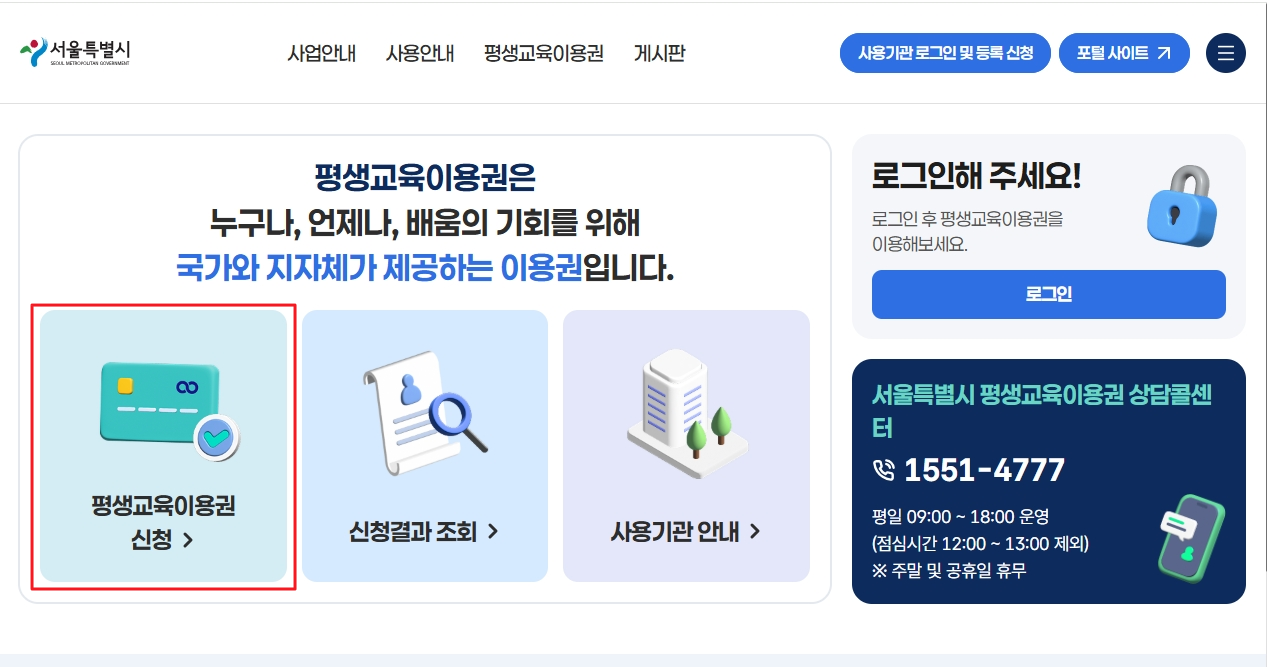Click the Seoul Metropolitan Government logo
This screenshot has height=667, width=1267.
tap(75, 53)
